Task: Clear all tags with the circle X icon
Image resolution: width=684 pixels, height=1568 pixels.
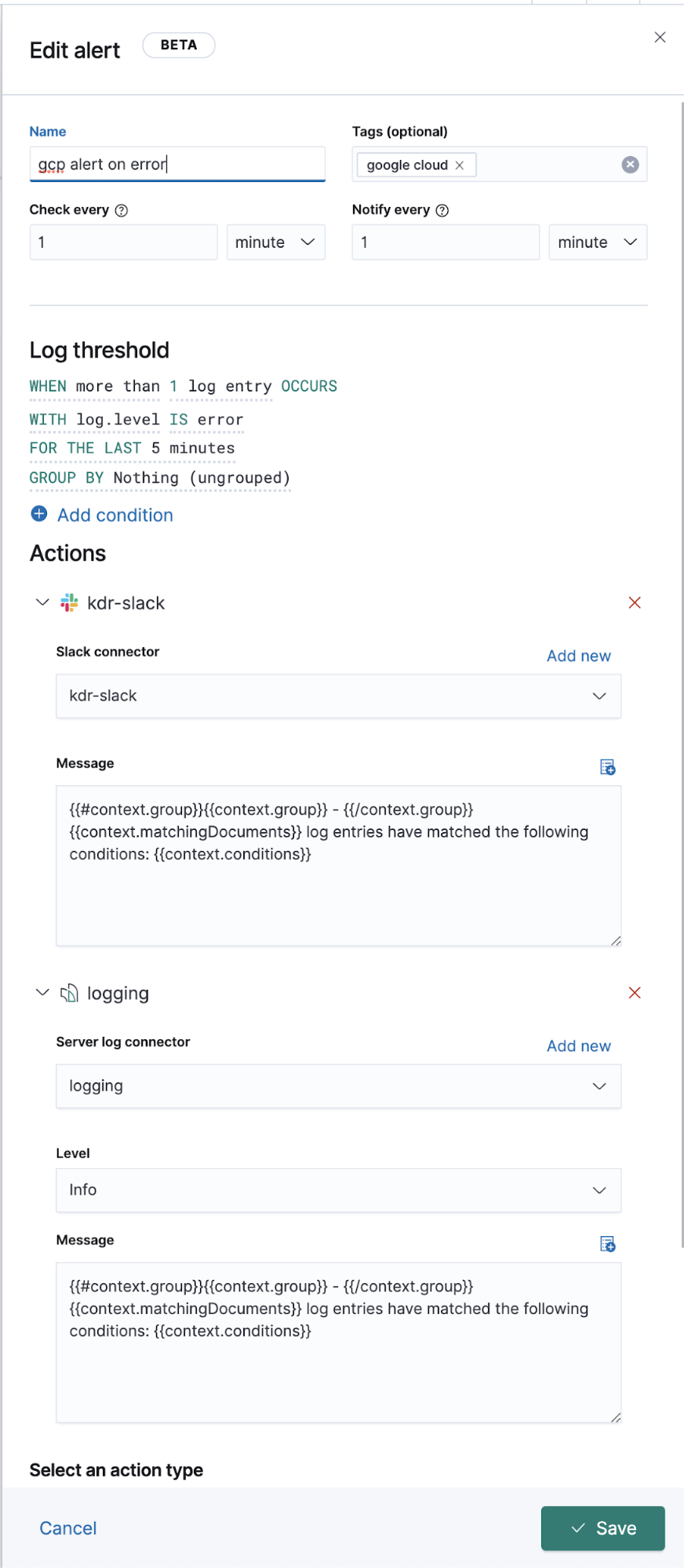Action: [630, 165]
